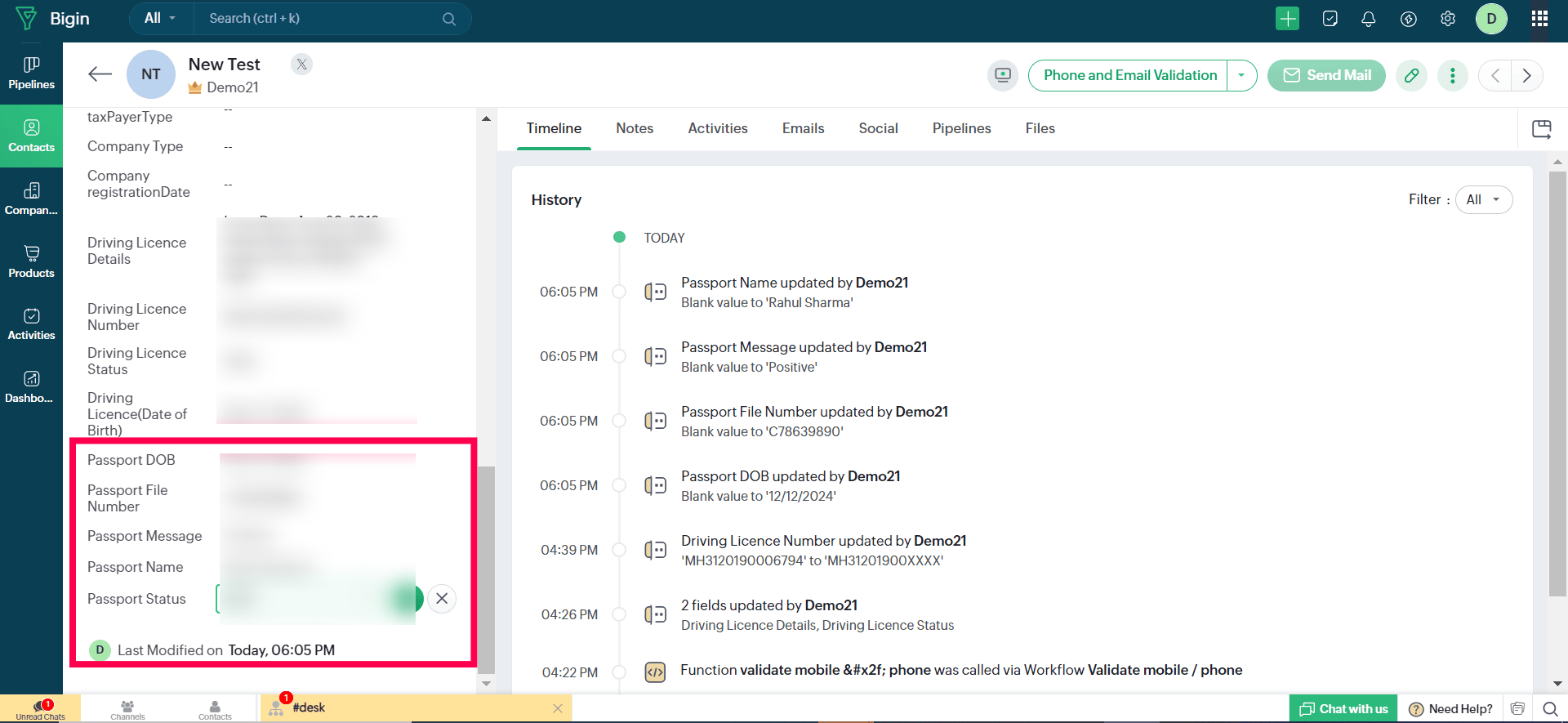Open the tasks checklist icon in header
Screen dimensions: 1568x723
pyautogui.click(x=1330, y=19)
